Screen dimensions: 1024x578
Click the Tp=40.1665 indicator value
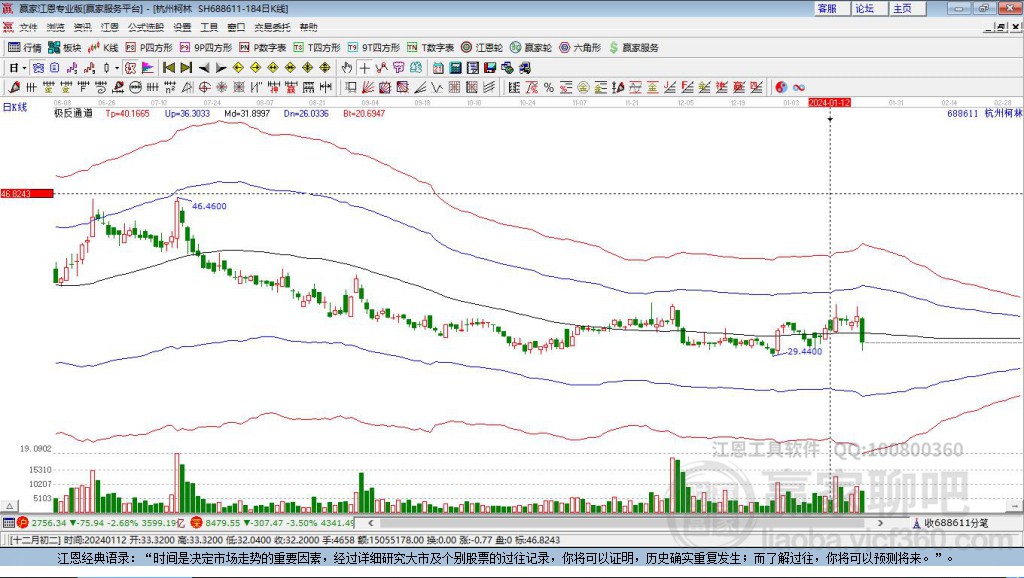[127, 114]
